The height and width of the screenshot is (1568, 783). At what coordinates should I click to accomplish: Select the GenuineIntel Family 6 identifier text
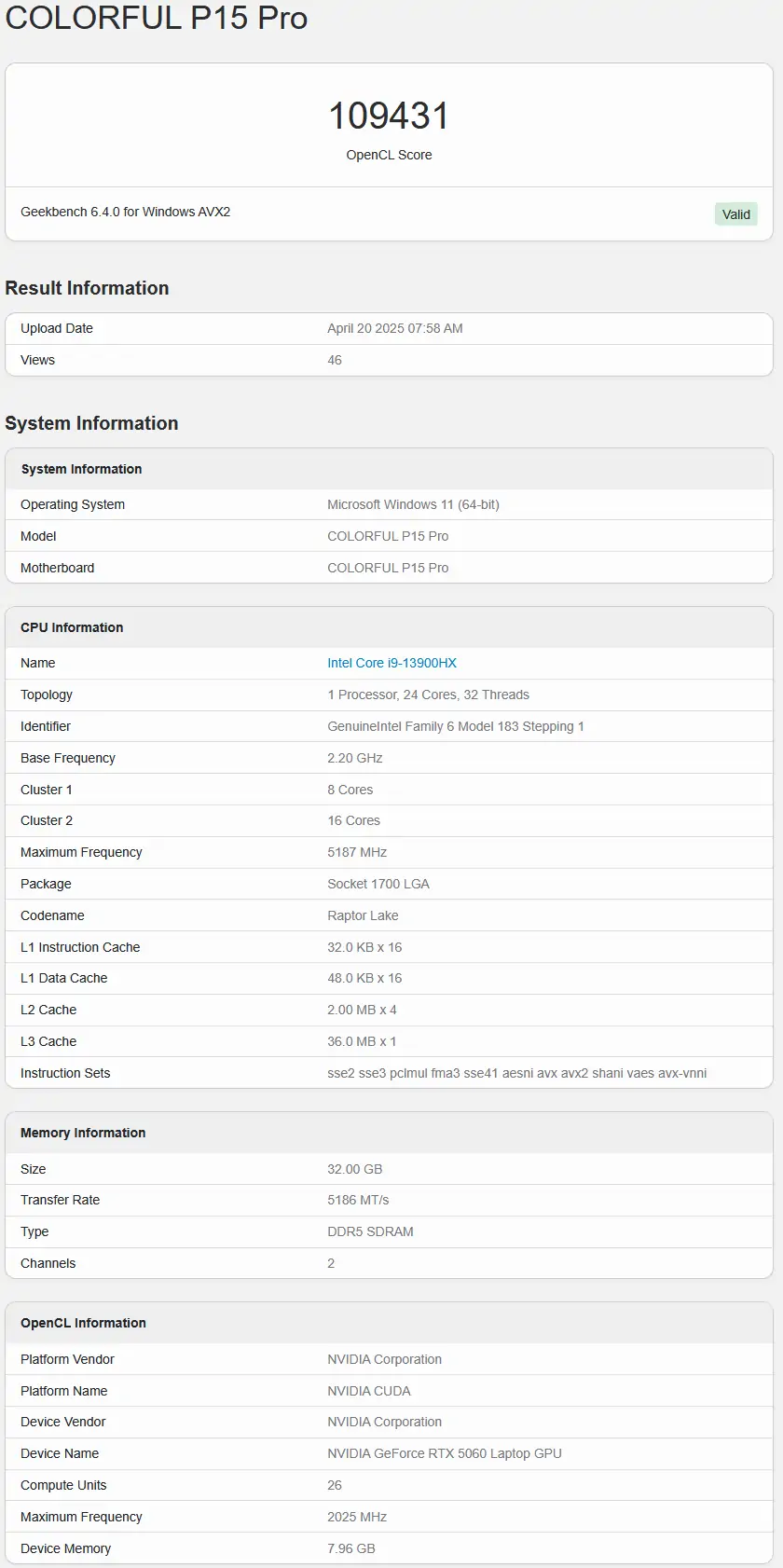point(456,726)
